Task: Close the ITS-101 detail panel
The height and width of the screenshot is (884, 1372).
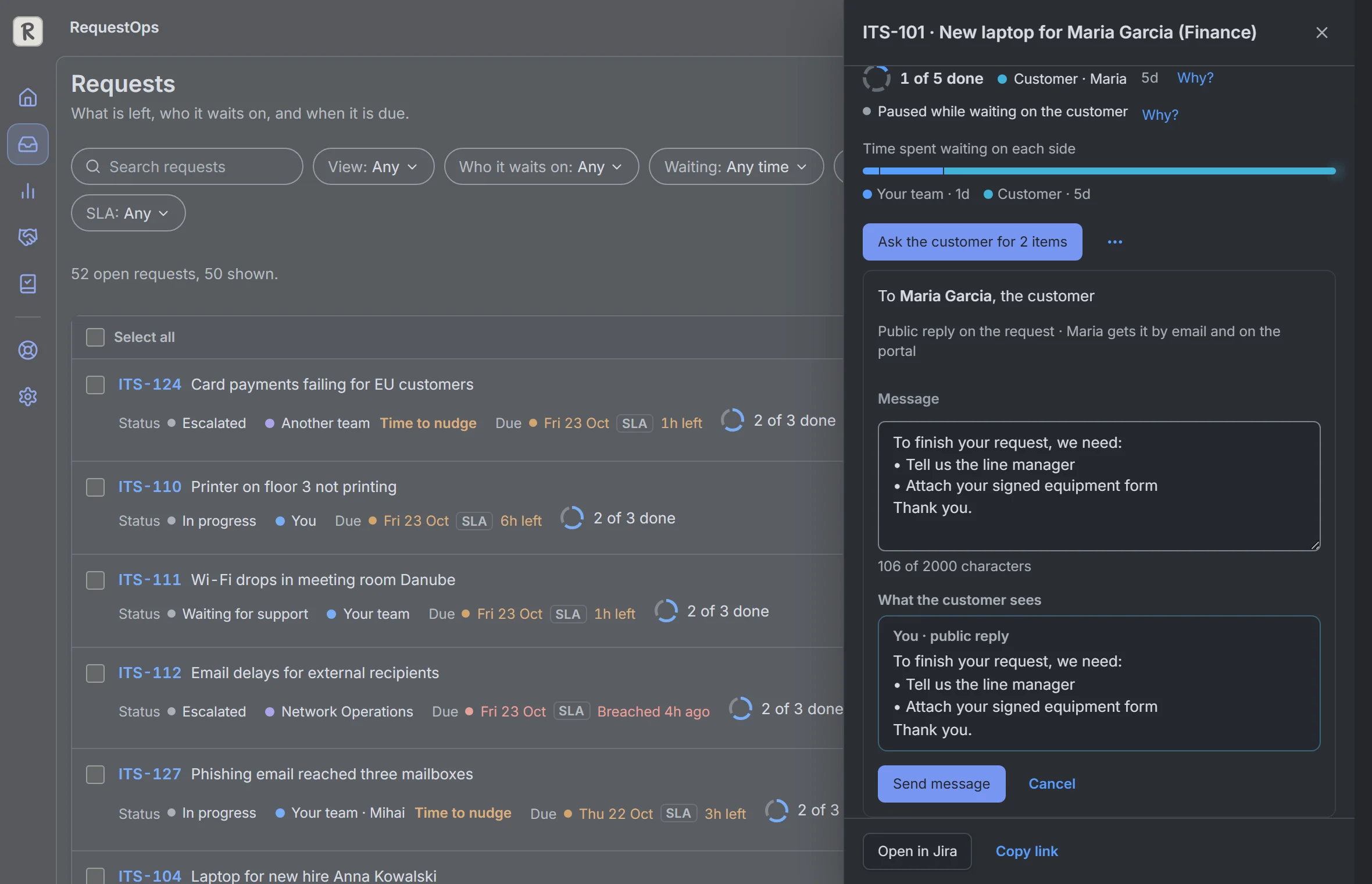Action: click(x=1321, y=33)
